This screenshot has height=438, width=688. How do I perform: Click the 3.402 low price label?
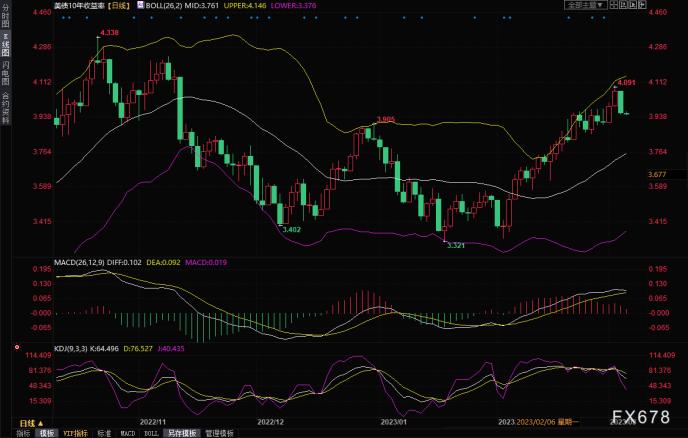(x=291, y=230)
